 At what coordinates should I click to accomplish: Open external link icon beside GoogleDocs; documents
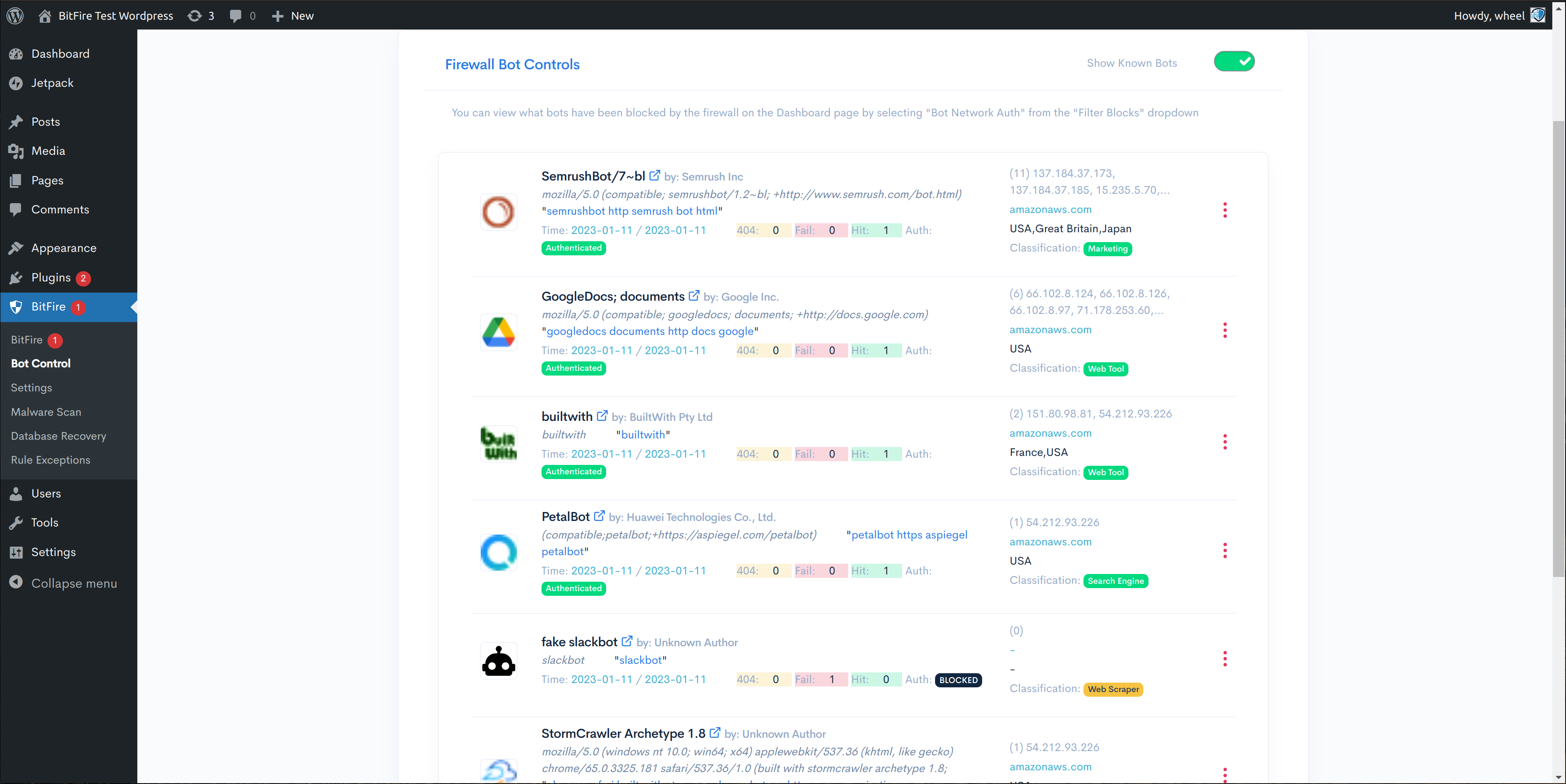[694, 296]
